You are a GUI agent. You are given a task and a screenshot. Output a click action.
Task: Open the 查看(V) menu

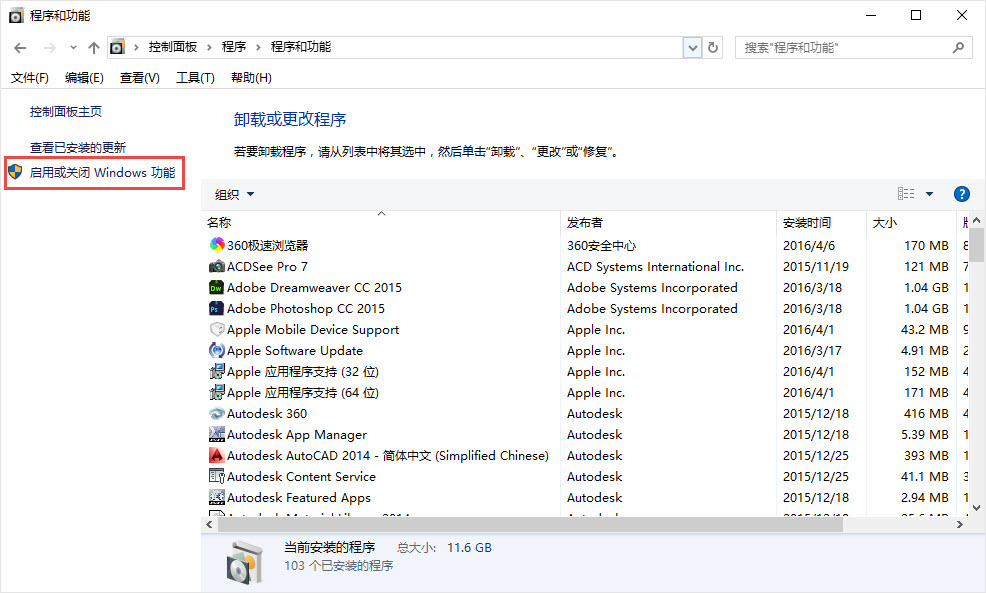(x=140, y=77)
